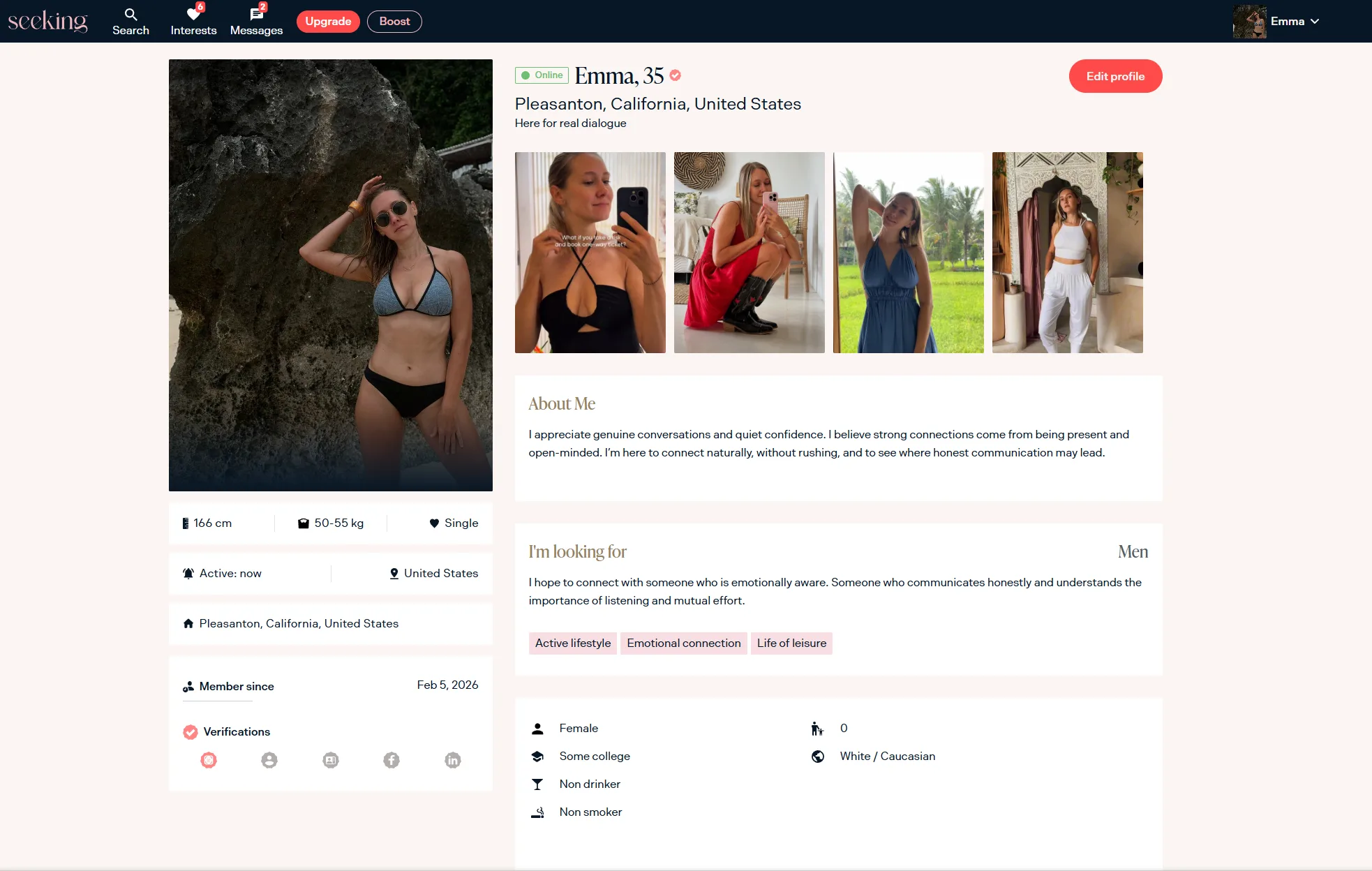
Task: Click the profile person verification icon
Action: coord(269,760)
